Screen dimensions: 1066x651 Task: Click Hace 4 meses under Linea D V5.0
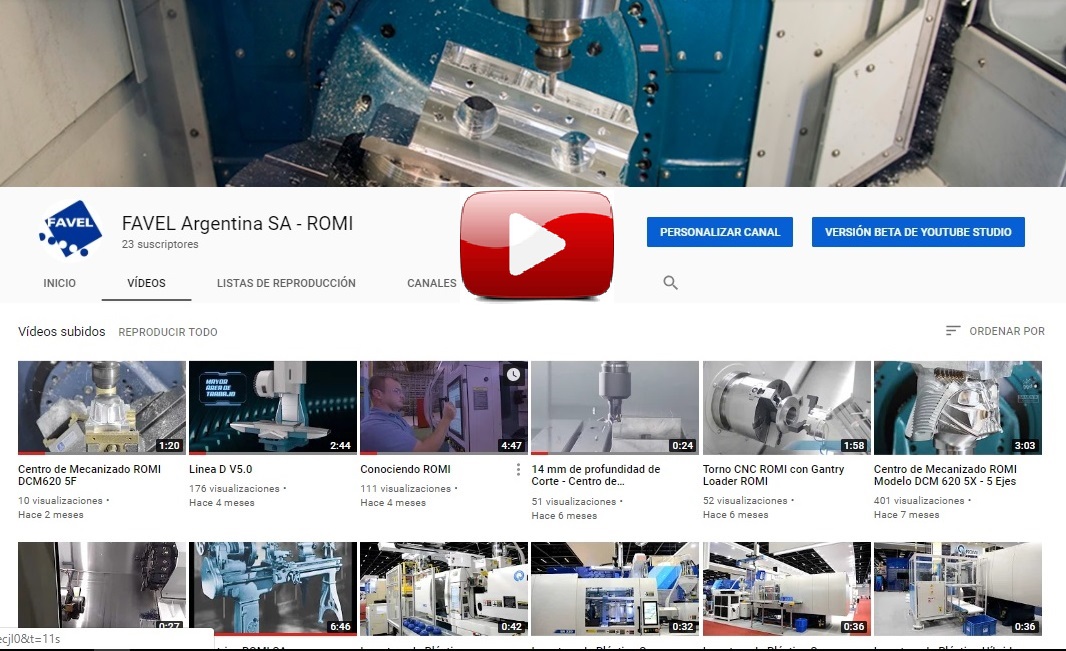(222, 503)
